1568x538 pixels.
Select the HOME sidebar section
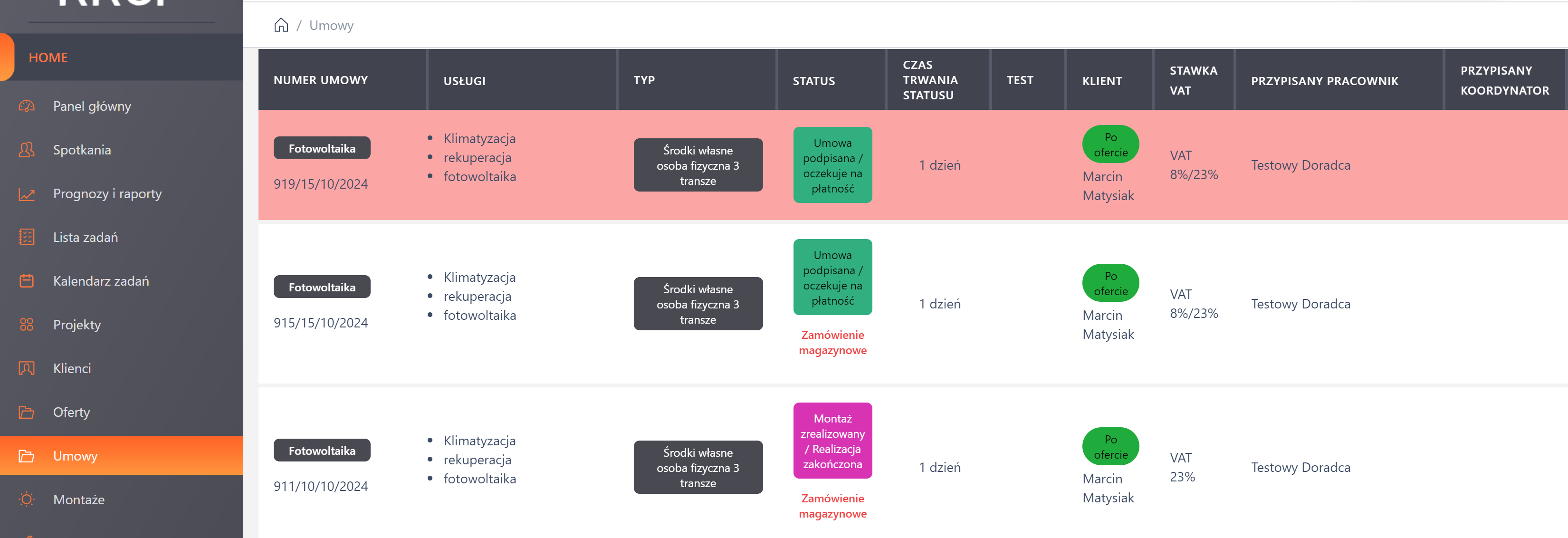[x=48, y=58]
